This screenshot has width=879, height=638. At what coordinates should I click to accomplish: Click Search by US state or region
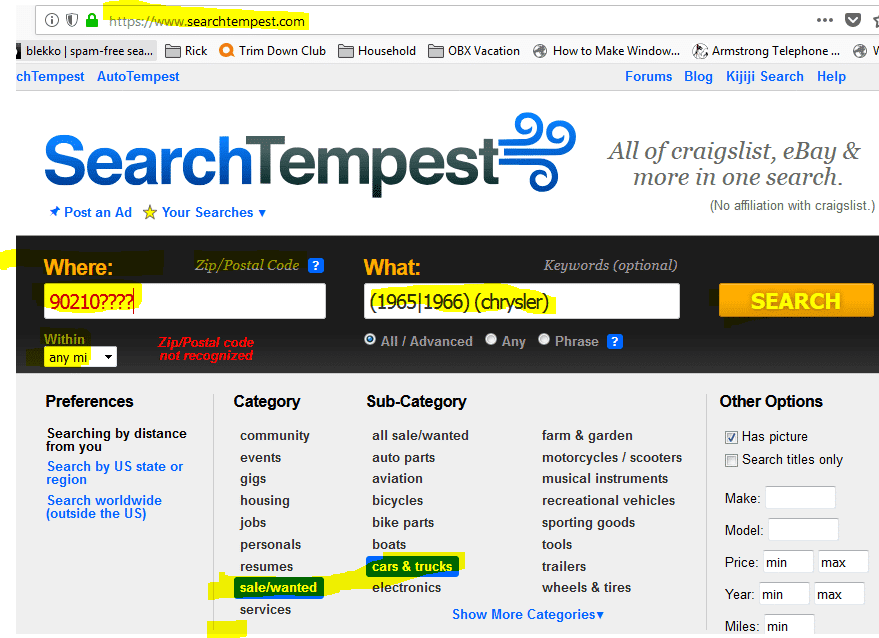[x=114, y=473]
